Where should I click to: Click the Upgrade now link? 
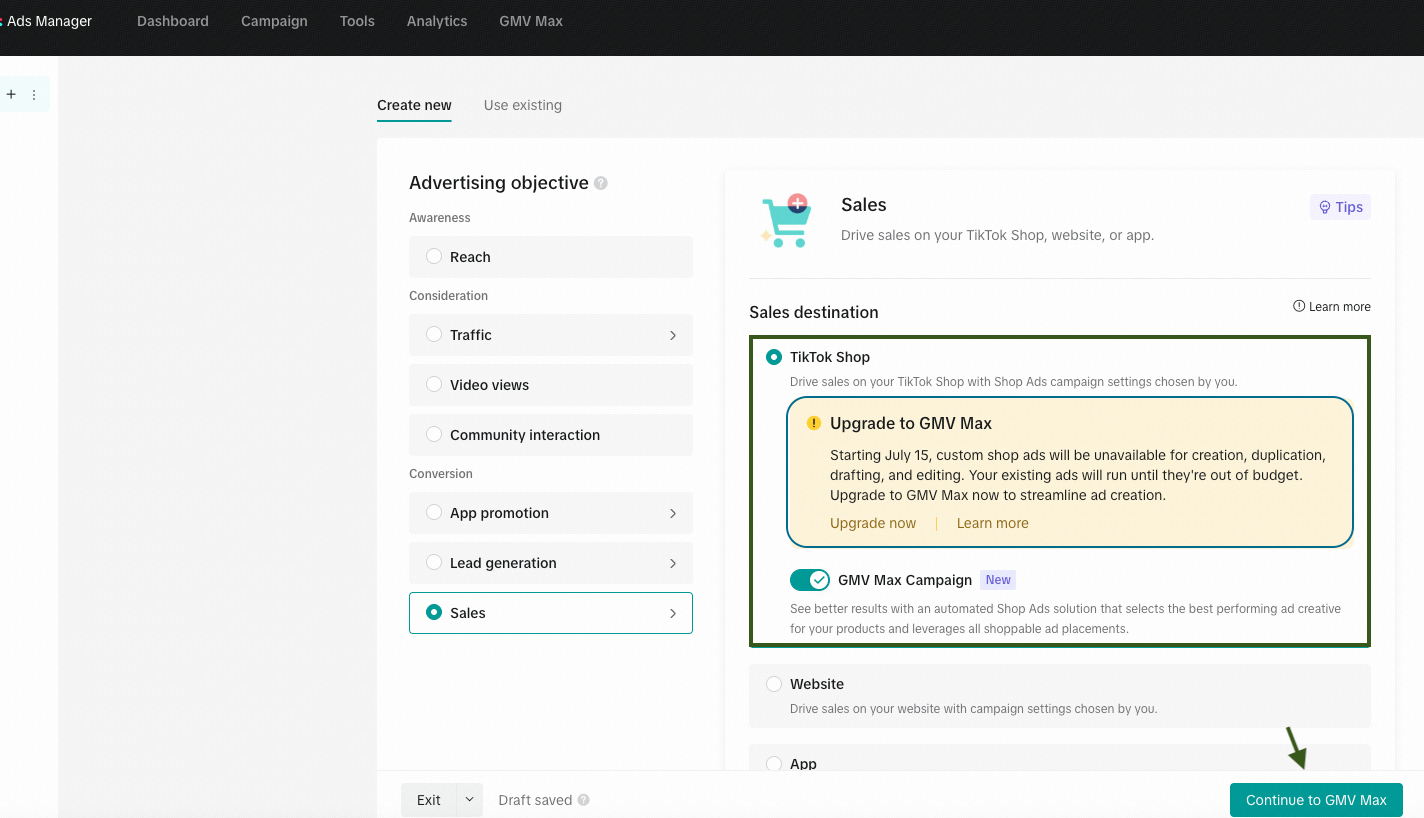tap(873, 523)
